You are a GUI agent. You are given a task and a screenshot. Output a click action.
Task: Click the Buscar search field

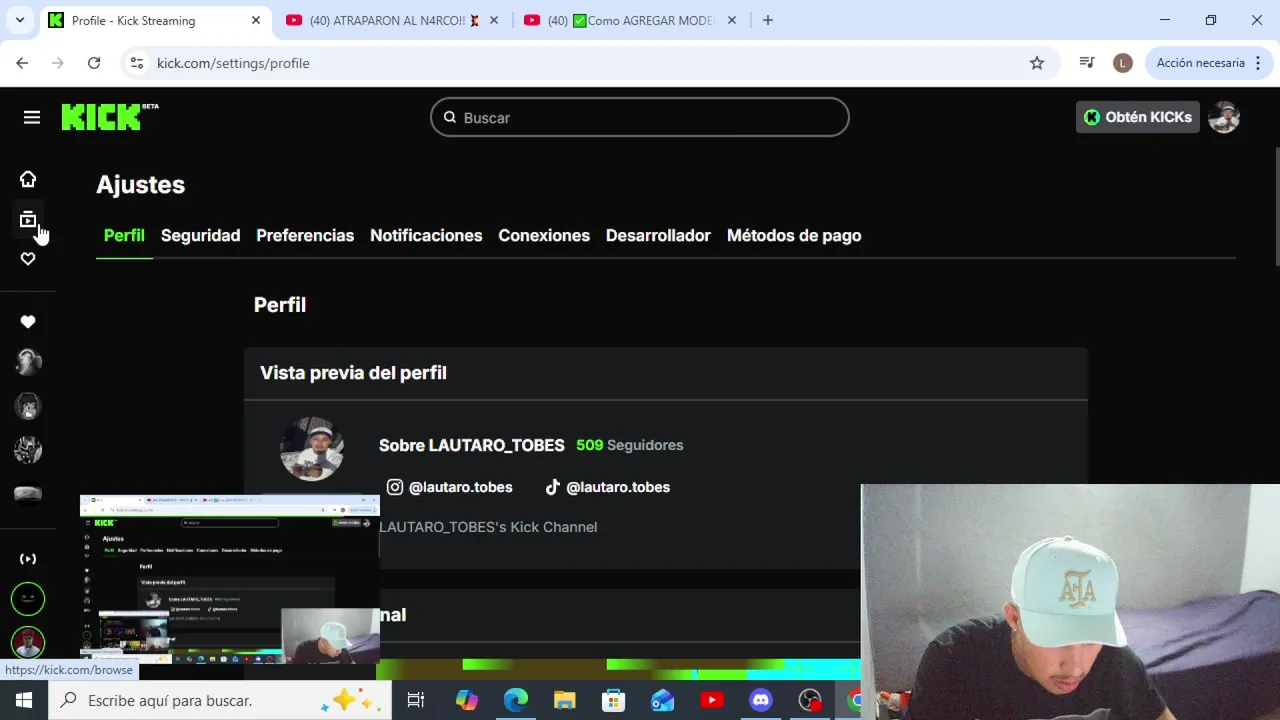point(640,117)
